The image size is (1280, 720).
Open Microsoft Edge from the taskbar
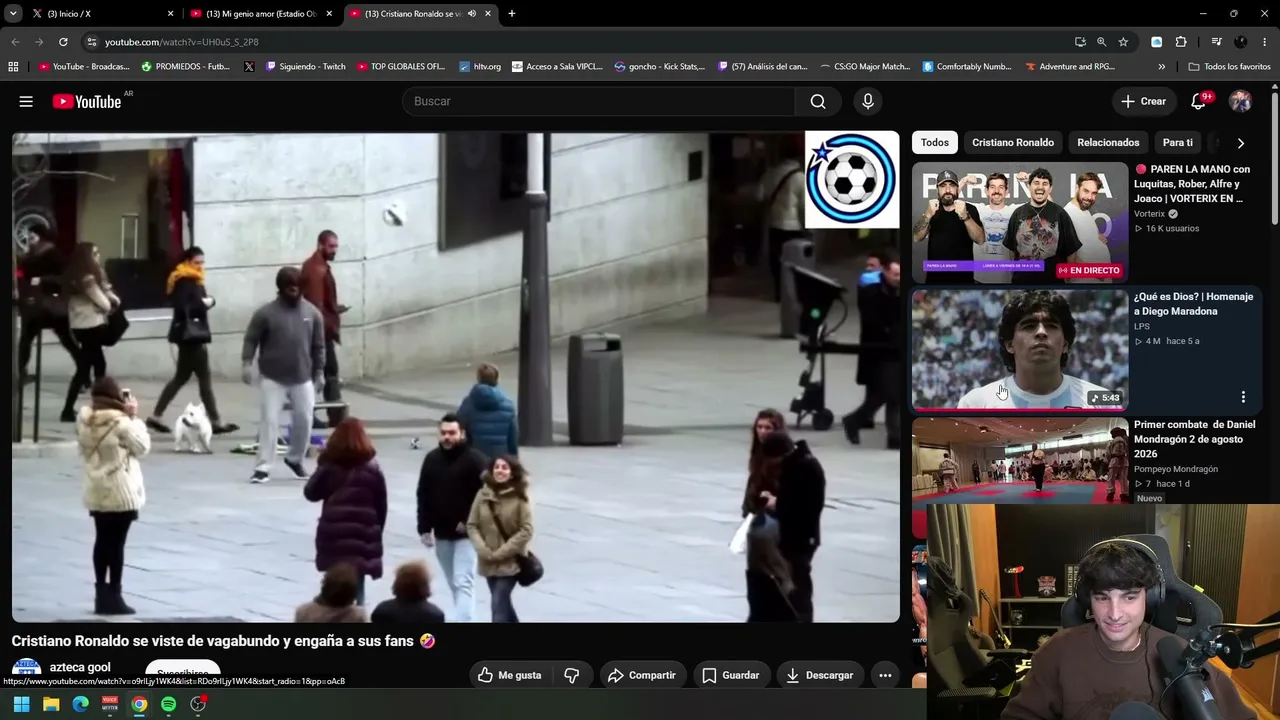point(80,704)
